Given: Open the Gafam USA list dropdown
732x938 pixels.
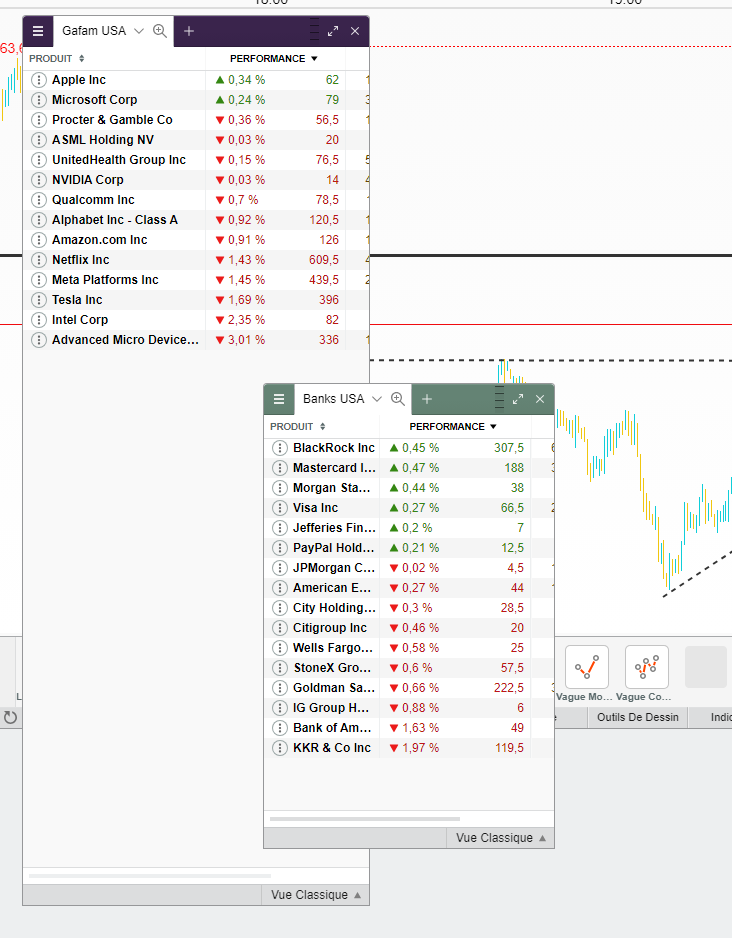Looking at the screenshot, I should (139, 31).
